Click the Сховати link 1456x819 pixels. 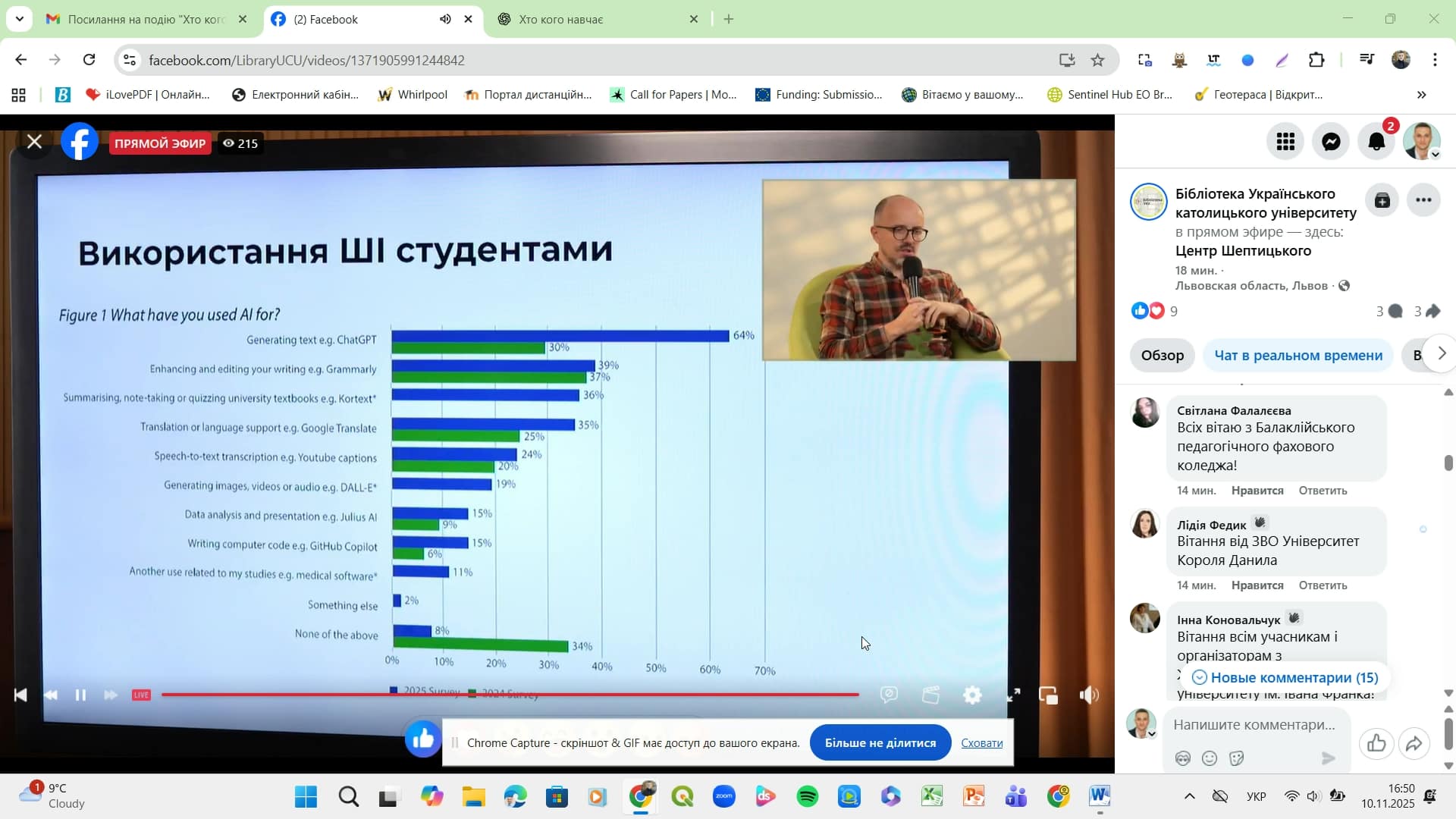click(x=981, y=742)
